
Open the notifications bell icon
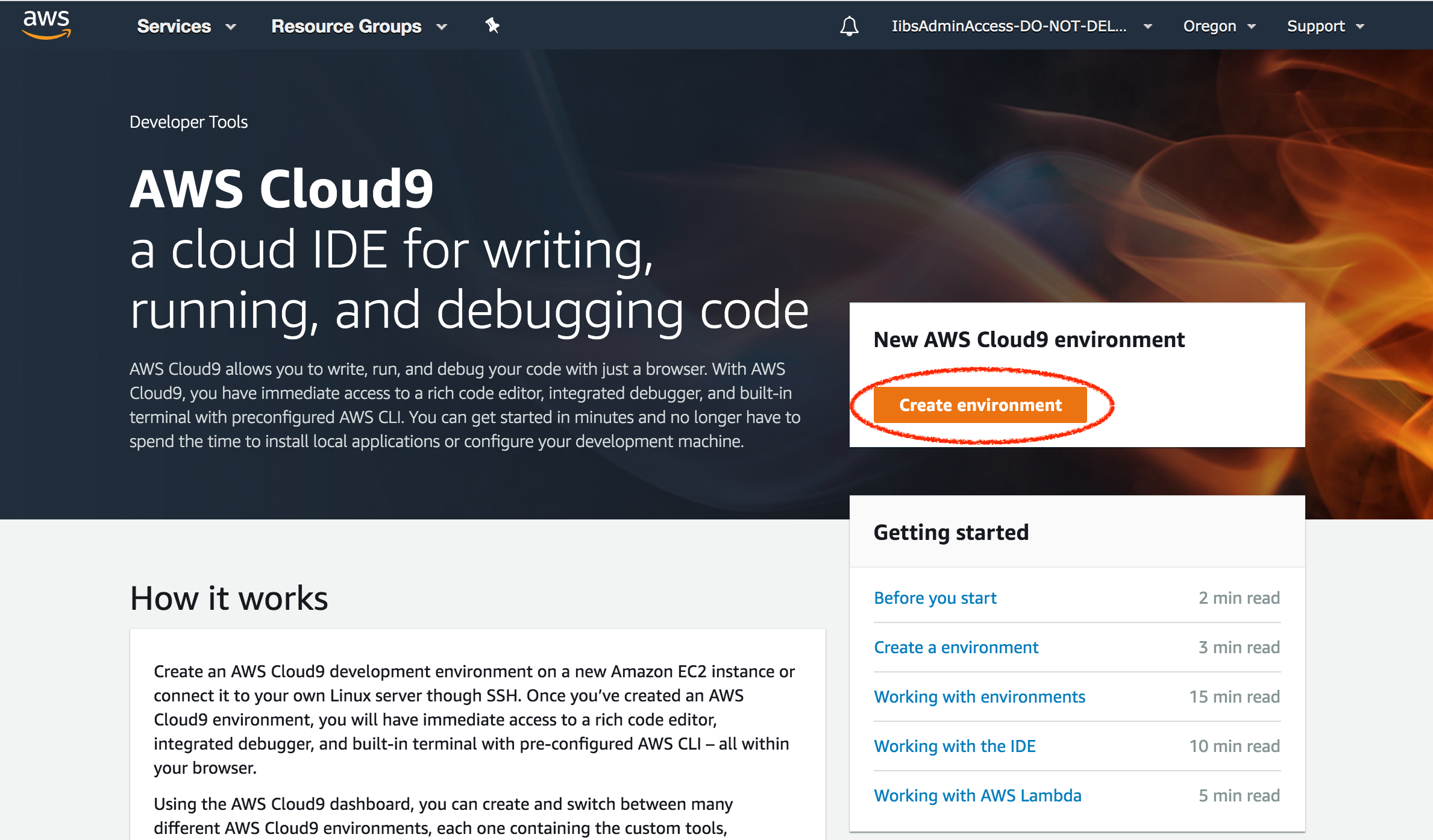pyautogui.click(x=849, y=26)
